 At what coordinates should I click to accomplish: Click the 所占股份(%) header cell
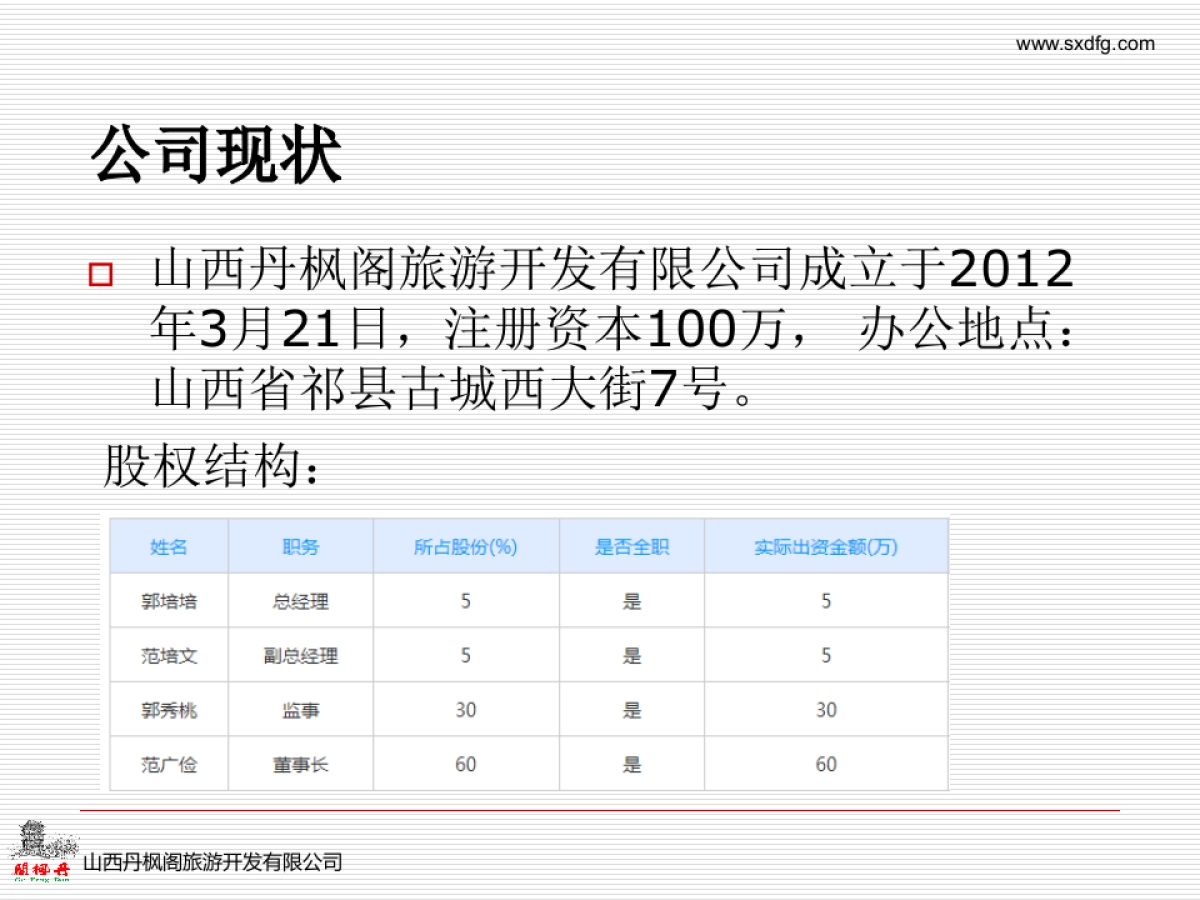465,547
